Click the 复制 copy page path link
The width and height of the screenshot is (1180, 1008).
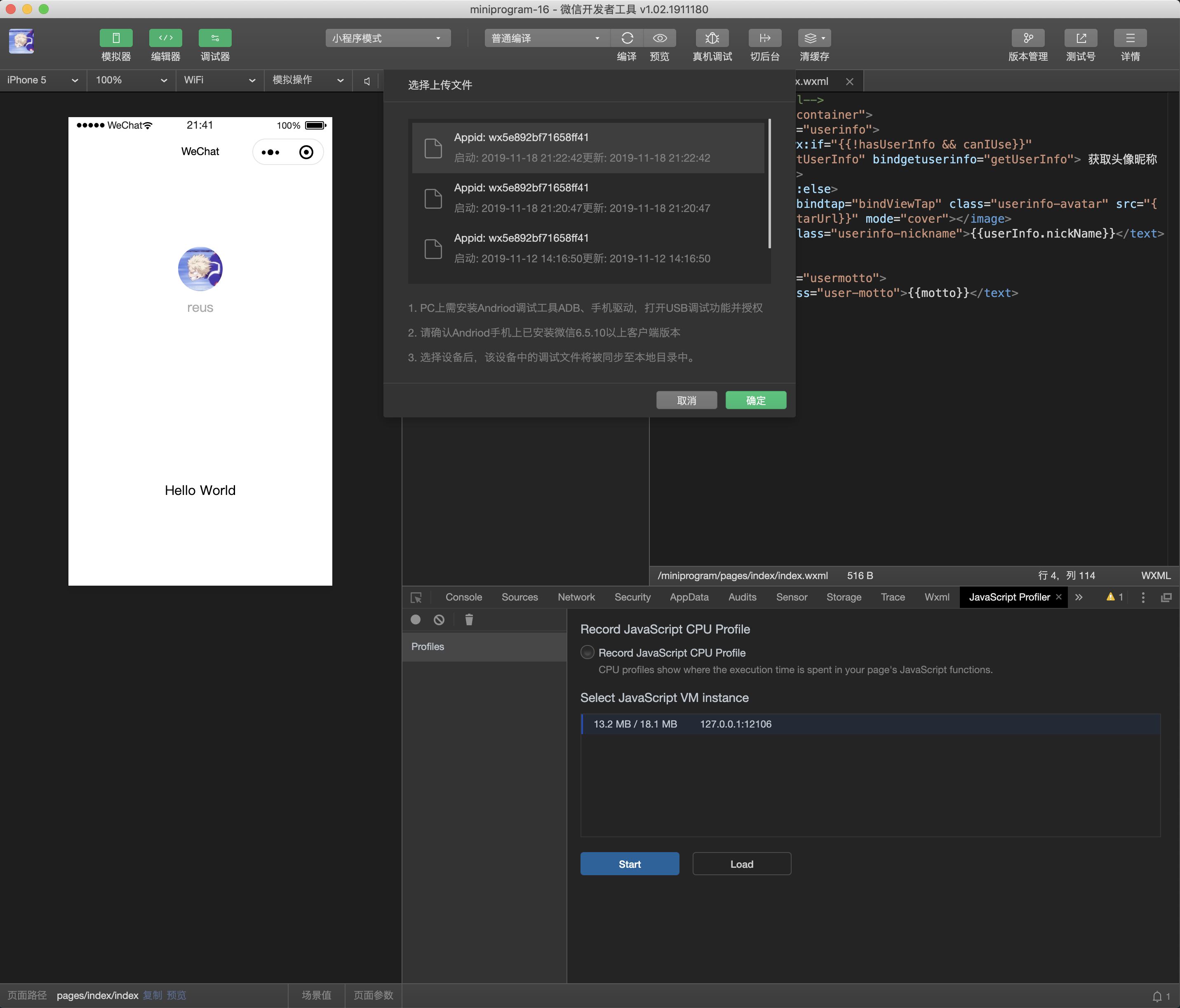coord(153,995)
